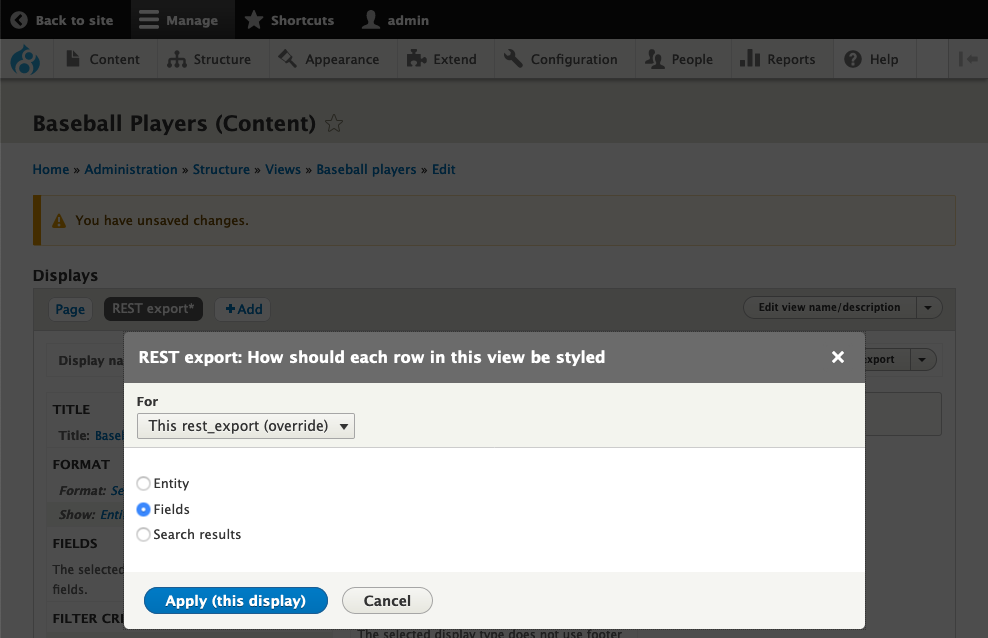988x638 pixels.
Task: Star the Baseball Players view as favorite
Action: 334,123
